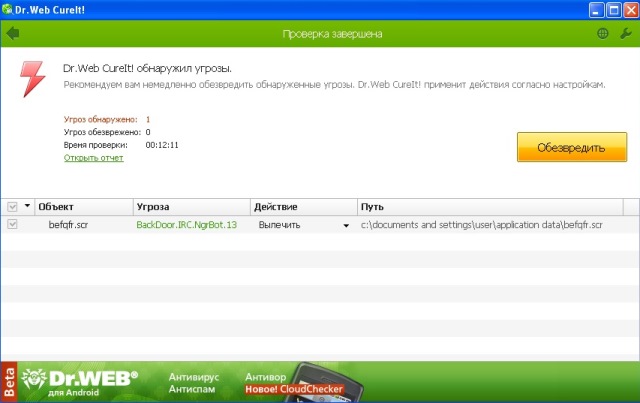Open the Открыть отчет link

click(93, 158)
